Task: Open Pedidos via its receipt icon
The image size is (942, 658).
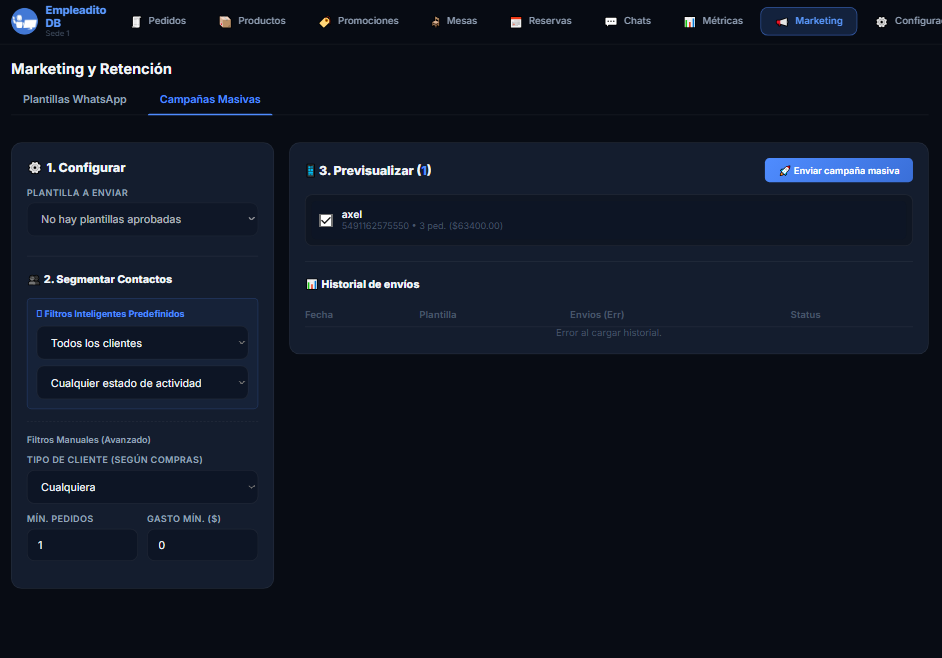Action: coord(136,22)
